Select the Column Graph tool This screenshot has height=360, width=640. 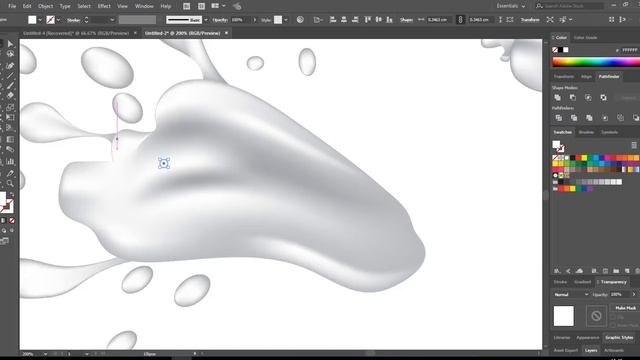(x=10, y=162)
